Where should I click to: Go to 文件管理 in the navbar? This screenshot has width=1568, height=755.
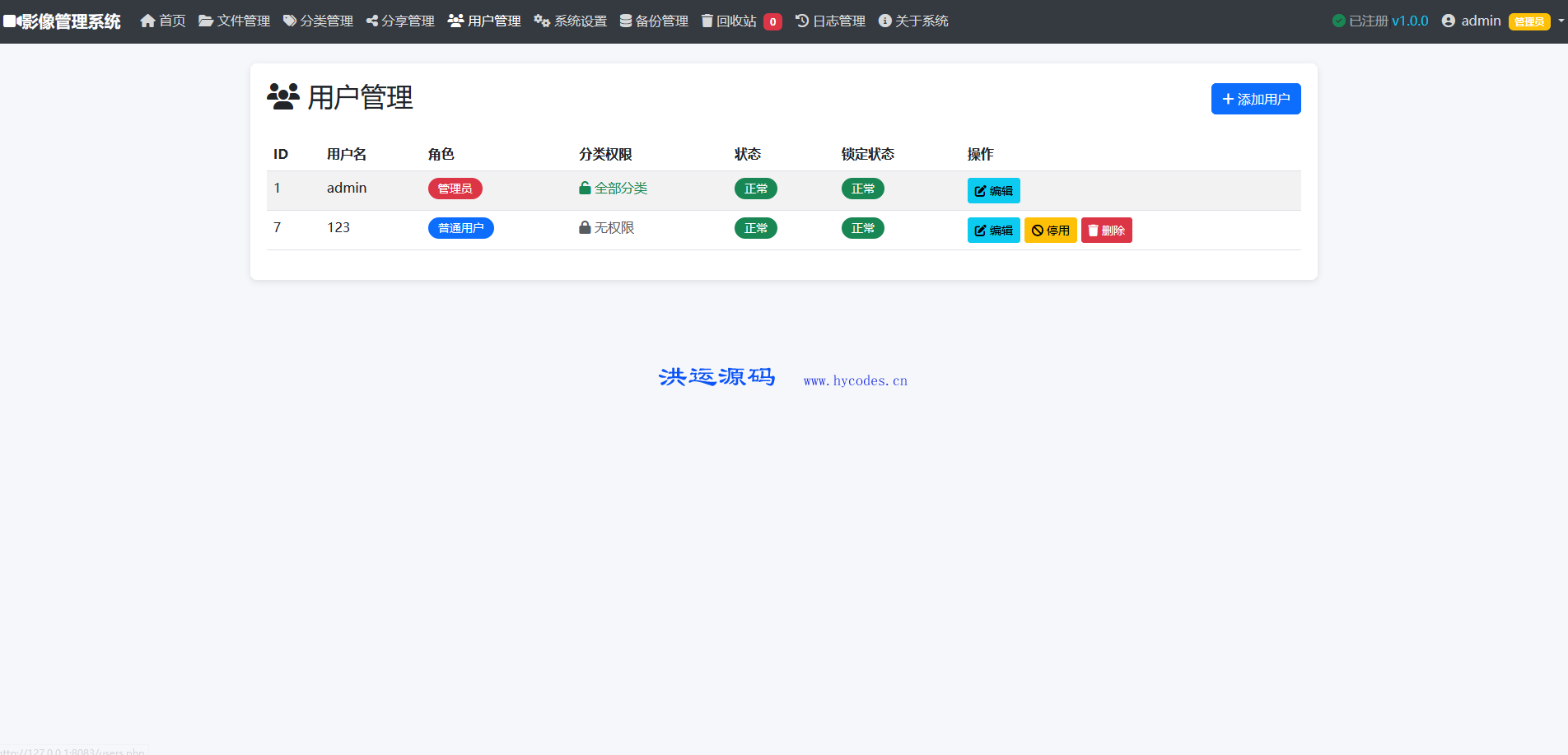click(234, 21)
